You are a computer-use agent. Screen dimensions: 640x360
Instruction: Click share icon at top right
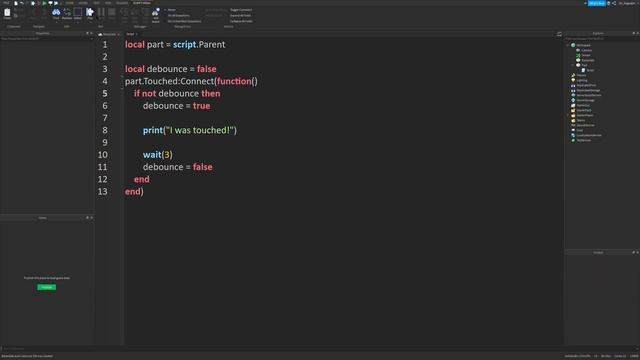pos(614,3)
